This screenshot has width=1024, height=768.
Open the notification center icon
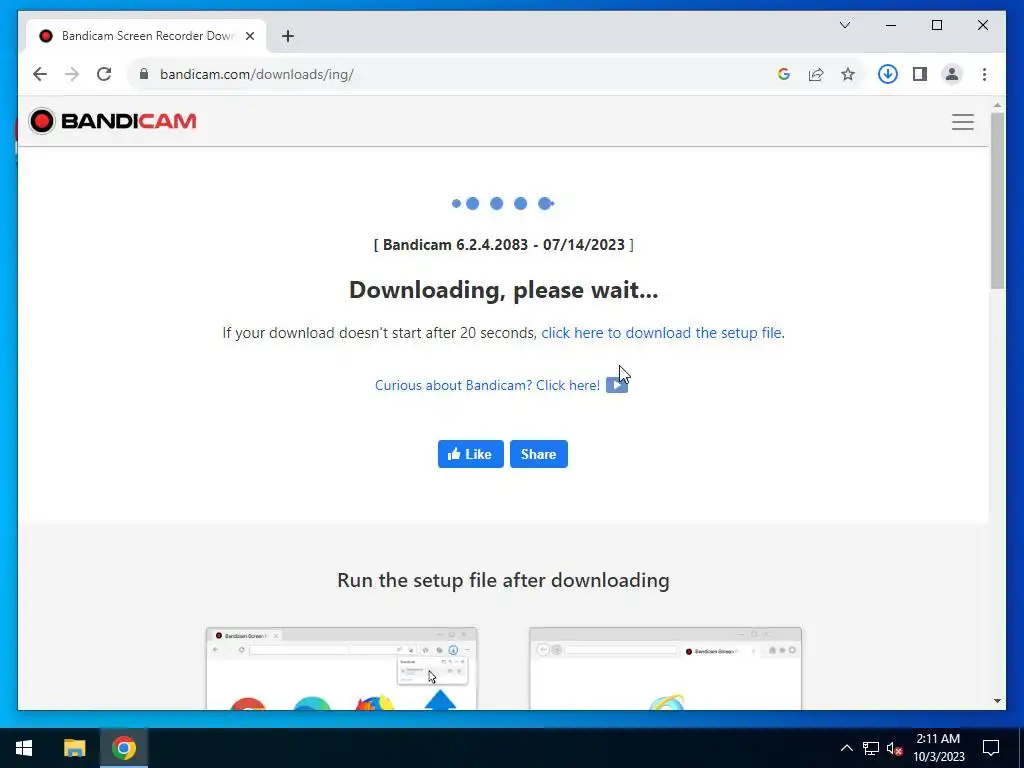pyautogui.click(x=991, y=748)
